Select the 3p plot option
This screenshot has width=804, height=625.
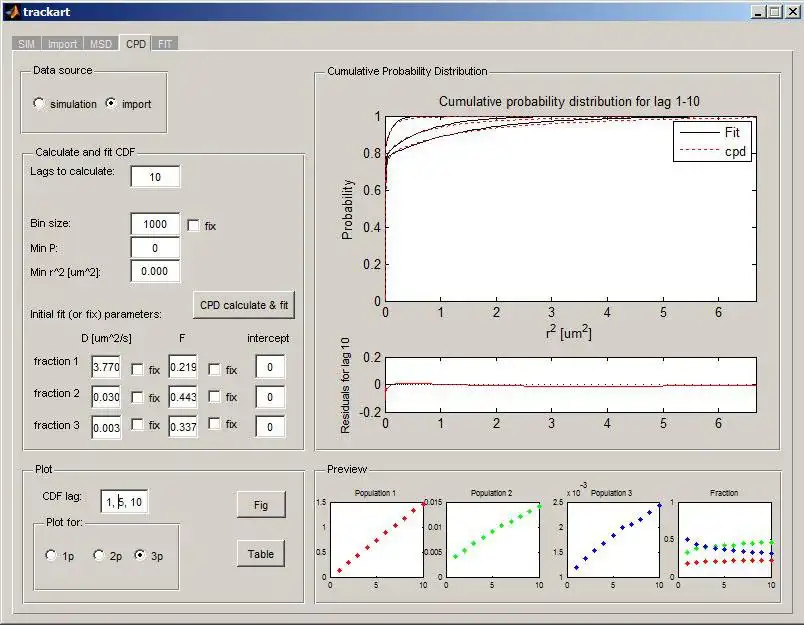(x=140, y=555)
